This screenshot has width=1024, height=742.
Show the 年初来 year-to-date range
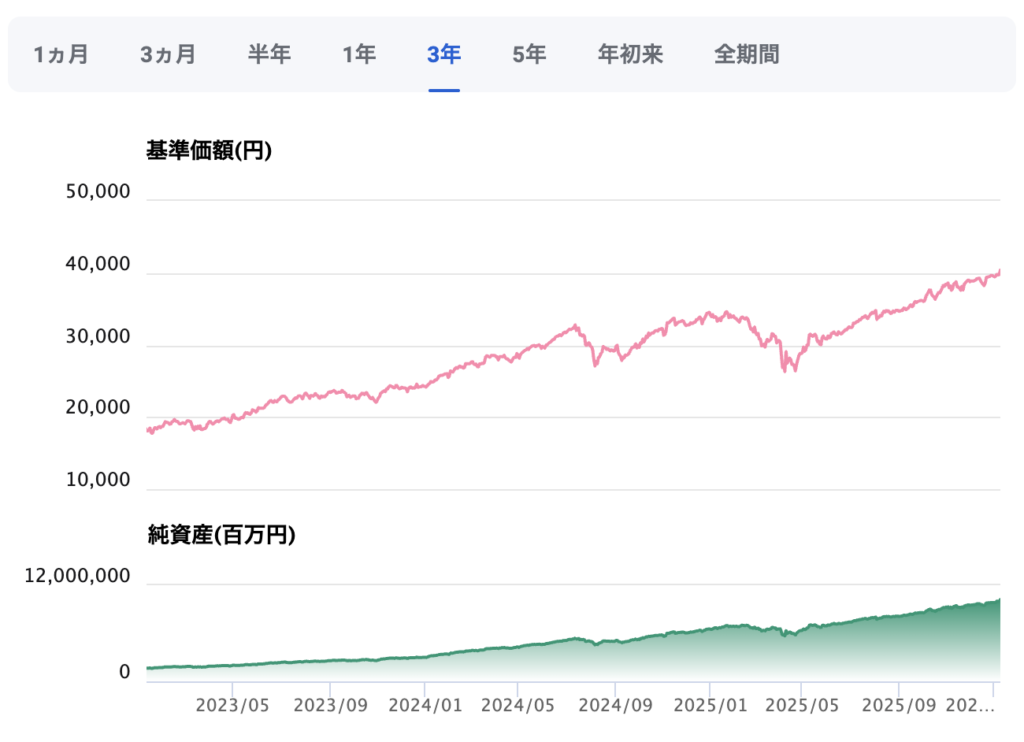[630, 54]
